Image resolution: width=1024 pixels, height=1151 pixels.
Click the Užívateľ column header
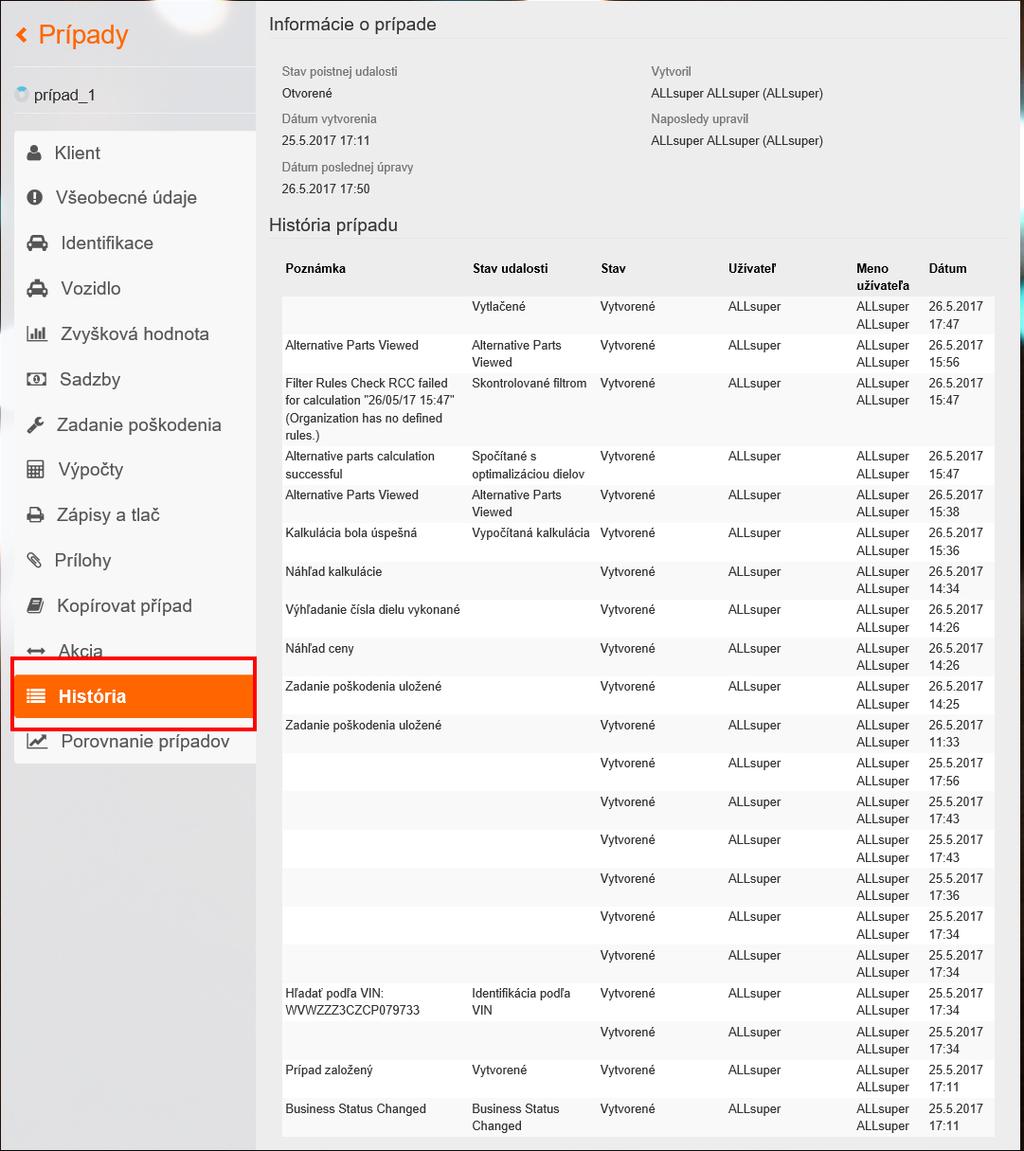(752, 269)
